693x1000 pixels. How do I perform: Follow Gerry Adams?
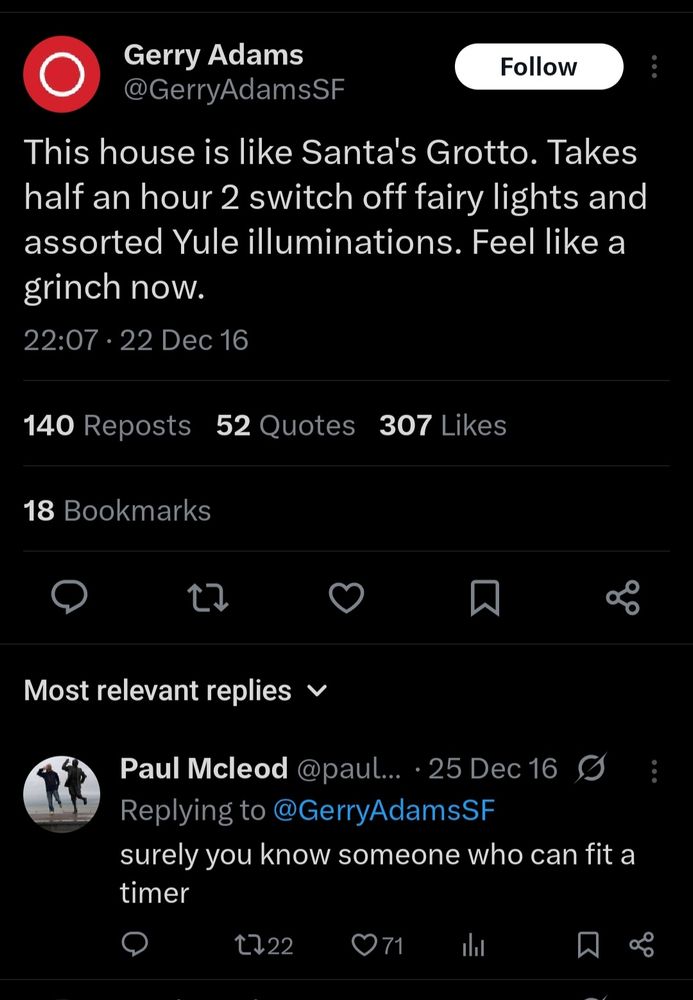pos(538,67)
